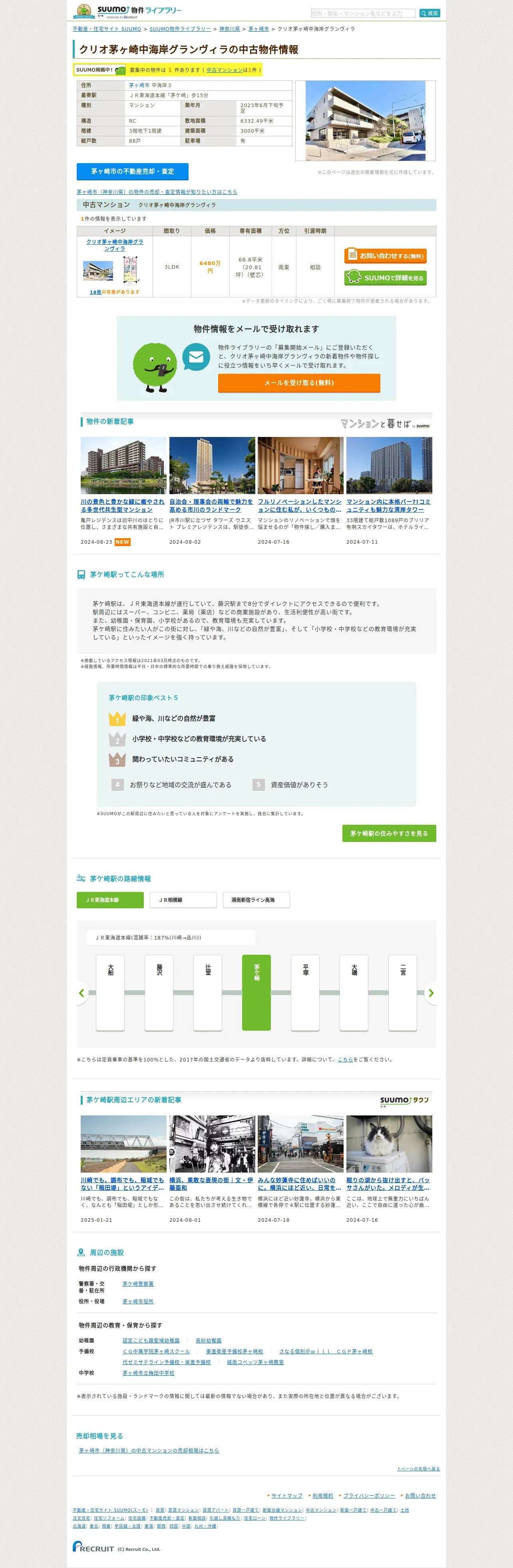Open 自治会・理事会の両輪で魅力を article link
Viewport: 513px width, 1568px height.
211,506
